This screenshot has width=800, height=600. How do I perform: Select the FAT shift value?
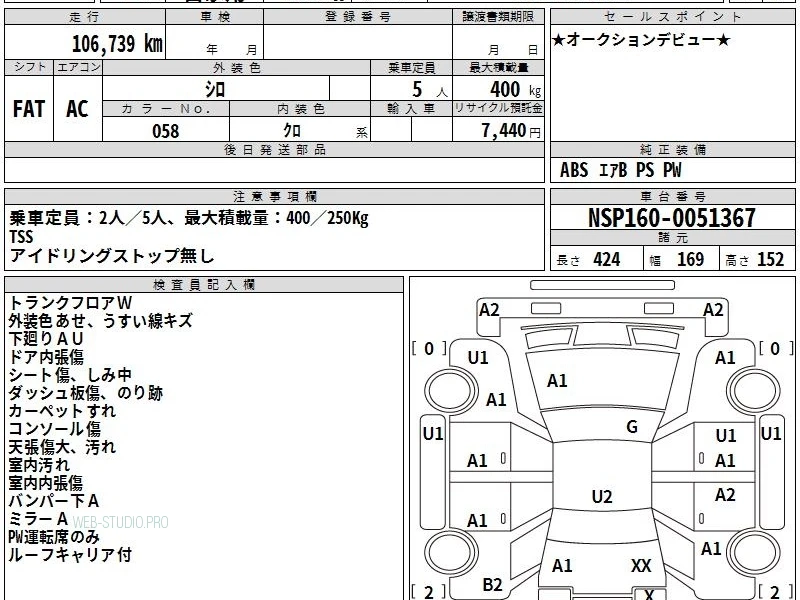[29, 109]
